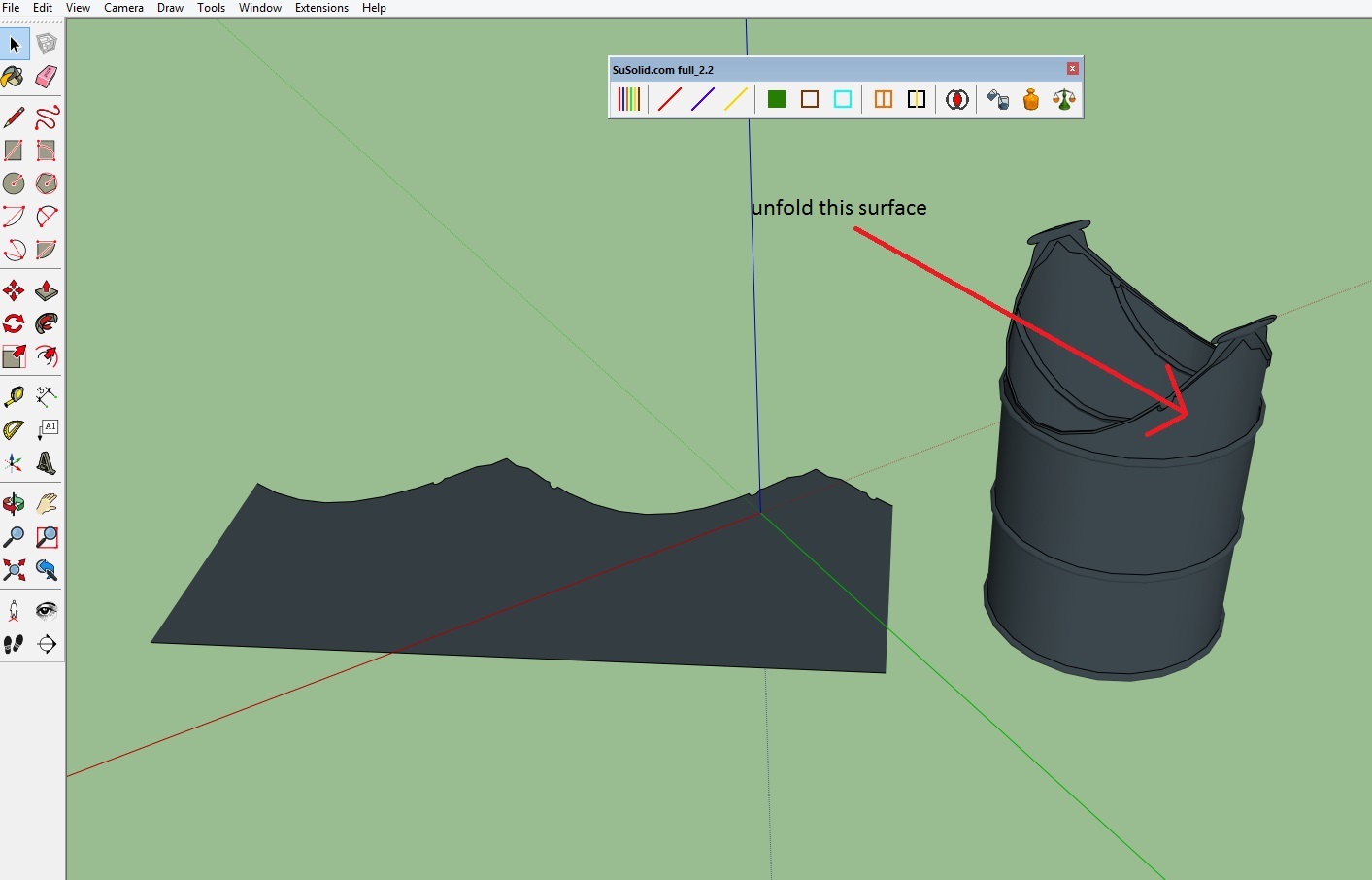Activate the Line pencil tool
The image size is (1372, 880).
(x=15, y=118)
